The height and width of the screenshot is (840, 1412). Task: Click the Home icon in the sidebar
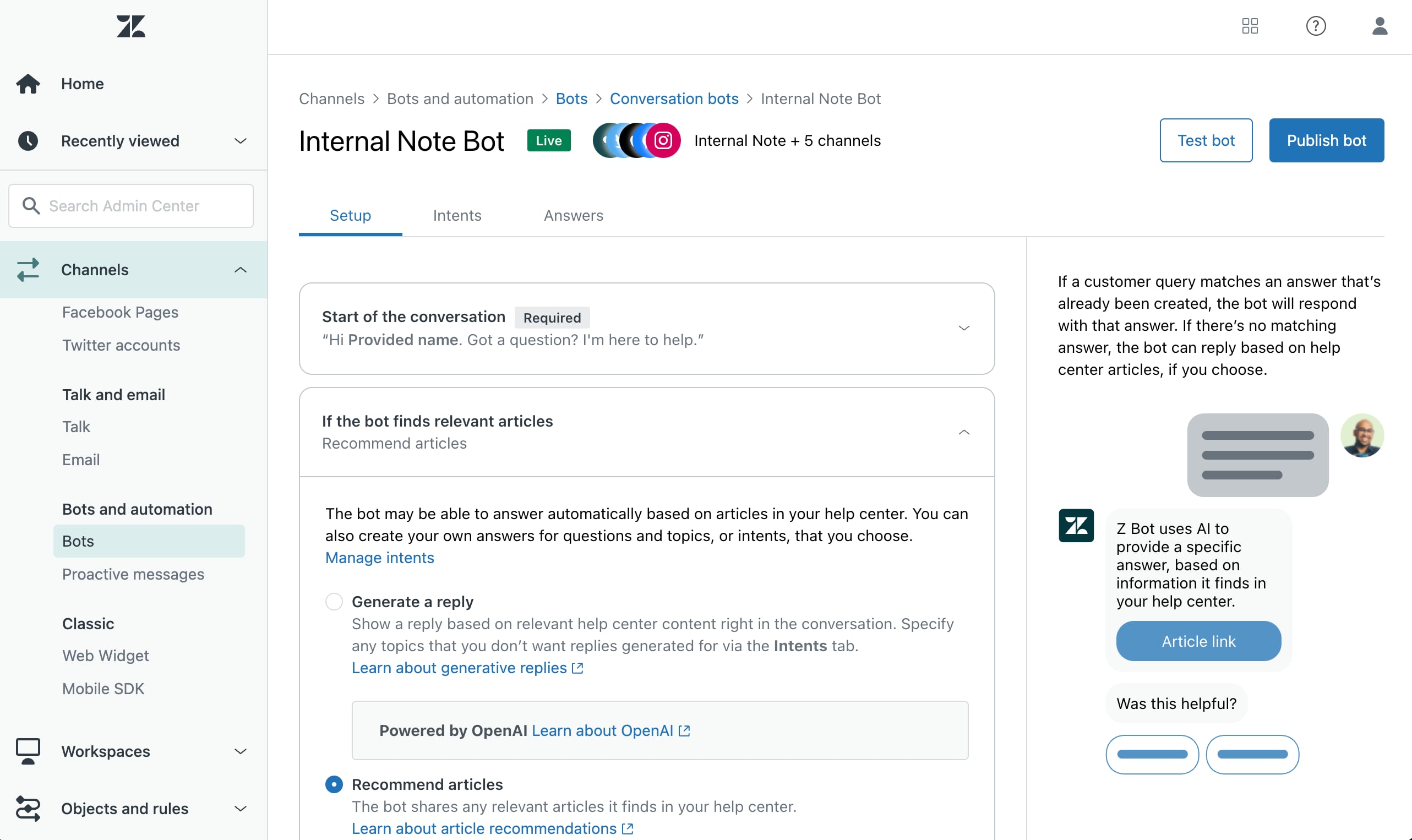click(x=28, y=83)
